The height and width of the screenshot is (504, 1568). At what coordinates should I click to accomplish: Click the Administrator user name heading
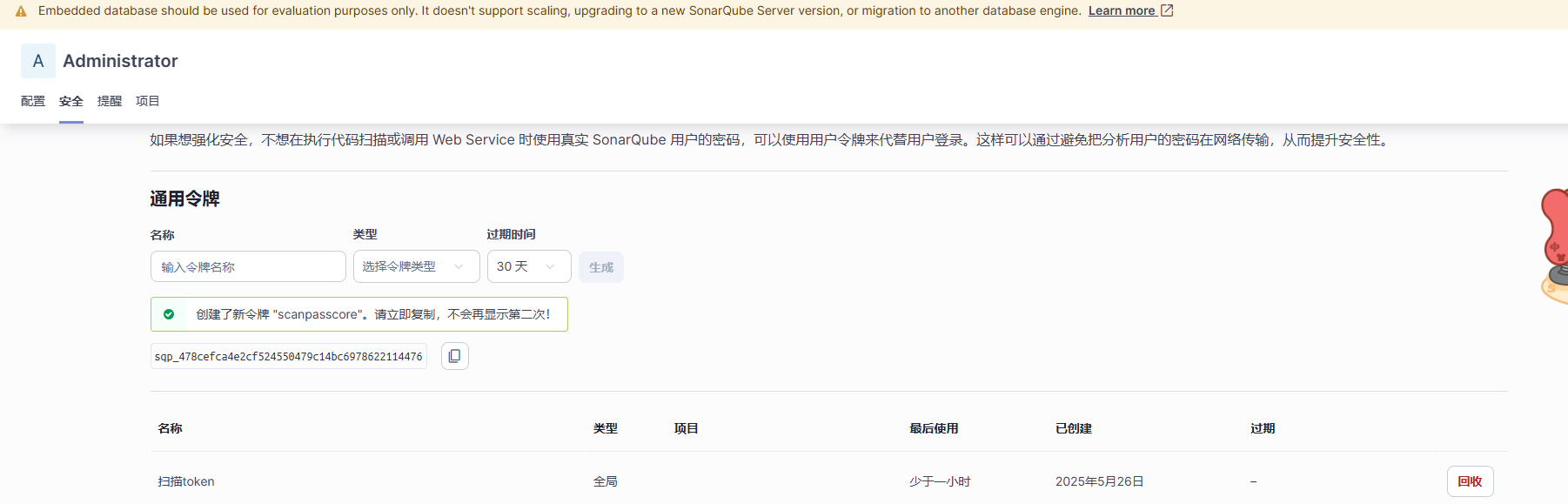[120, 61]
